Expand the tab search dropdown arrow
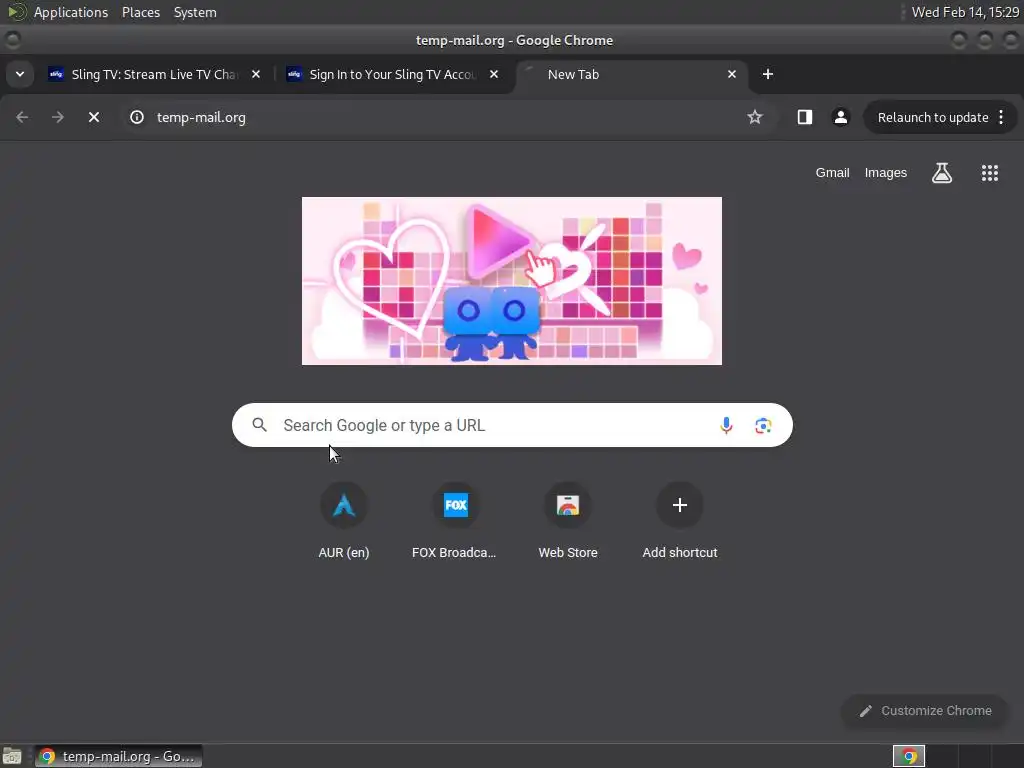 [x=20, y=74]
